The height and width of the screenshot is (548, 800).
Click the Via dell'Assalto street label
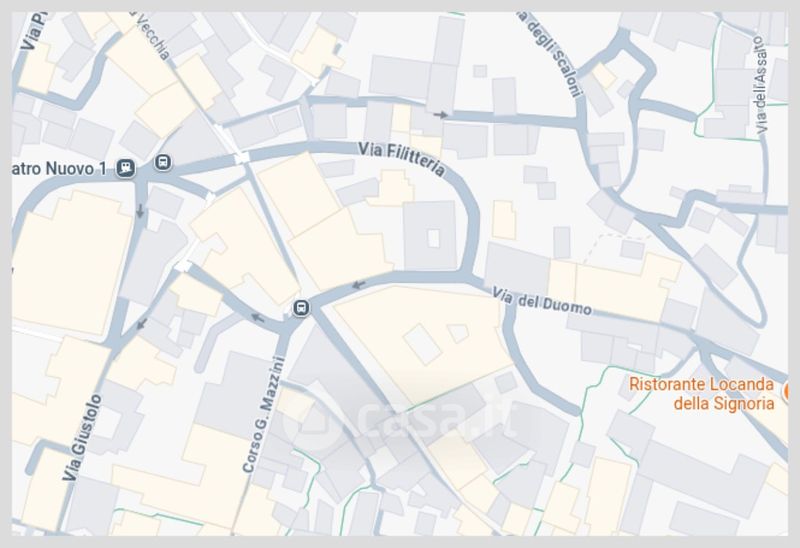point(760,85)
